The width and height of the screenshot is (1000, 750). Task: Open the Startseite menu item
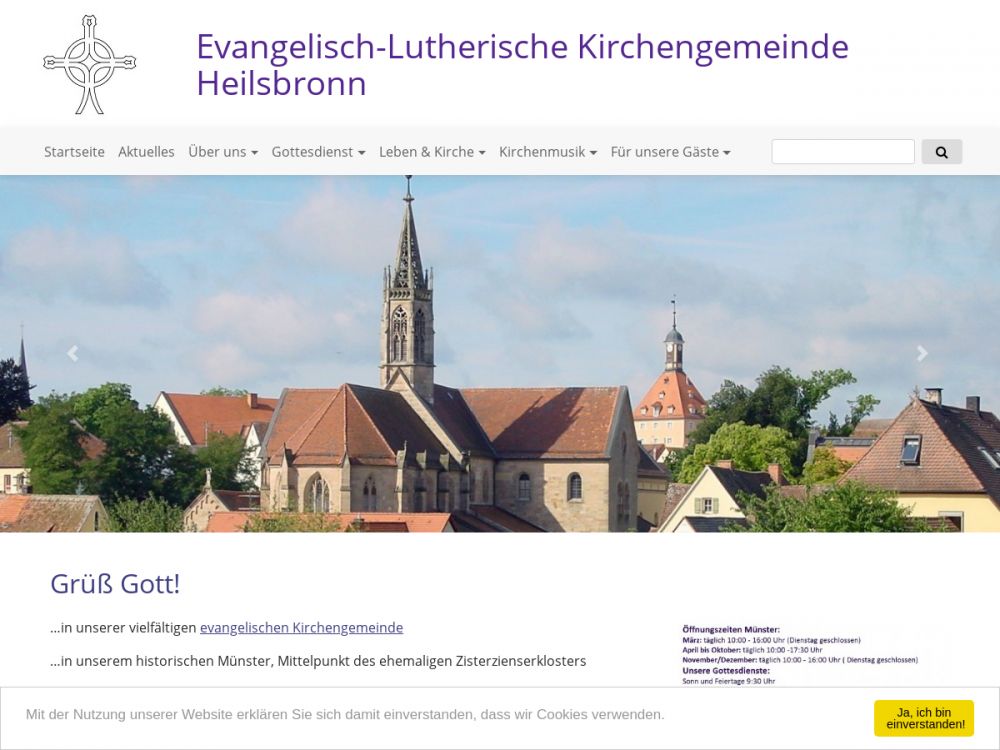coord(74,152)
